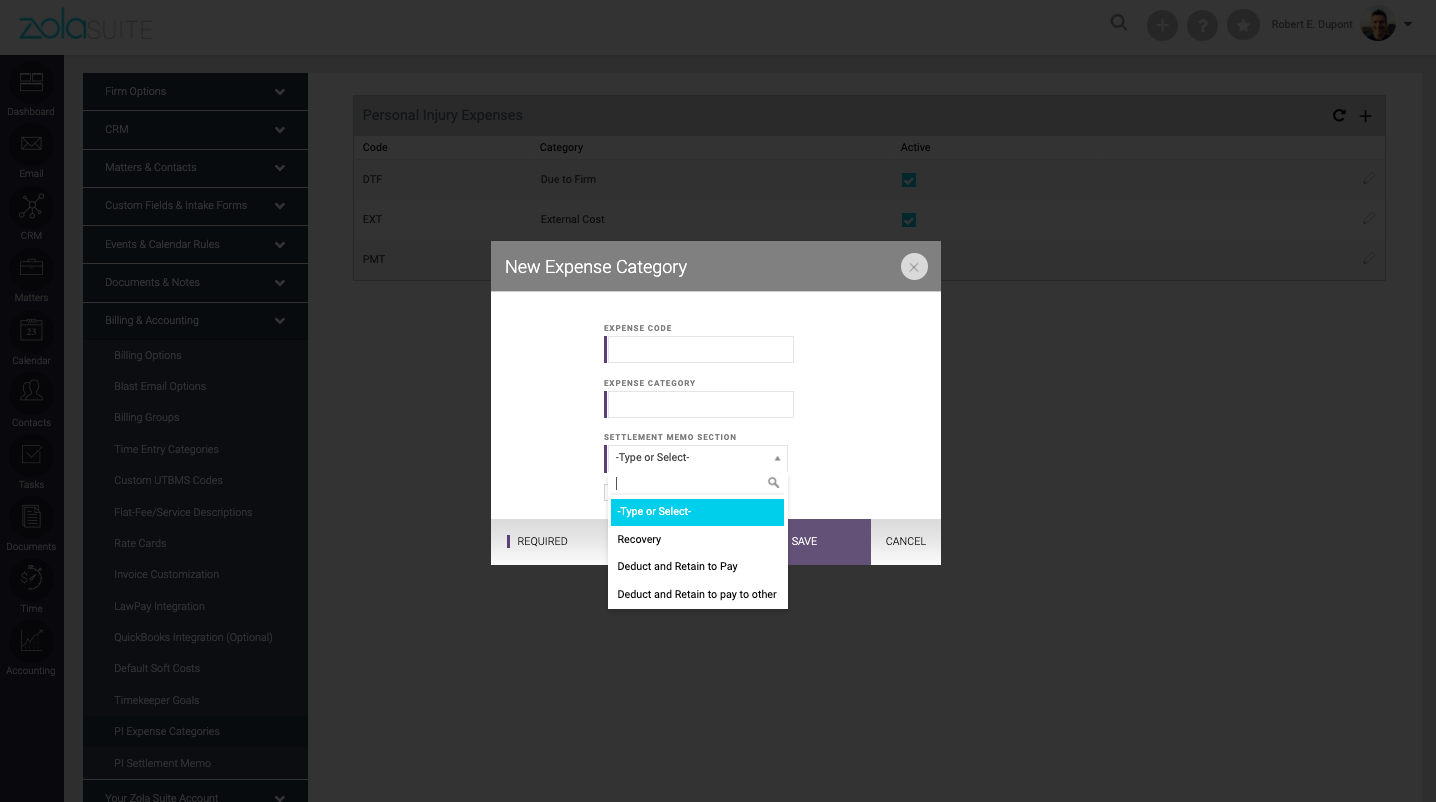Close the New Expense Category dialog

pyautogui.click(x=914, y=267)
